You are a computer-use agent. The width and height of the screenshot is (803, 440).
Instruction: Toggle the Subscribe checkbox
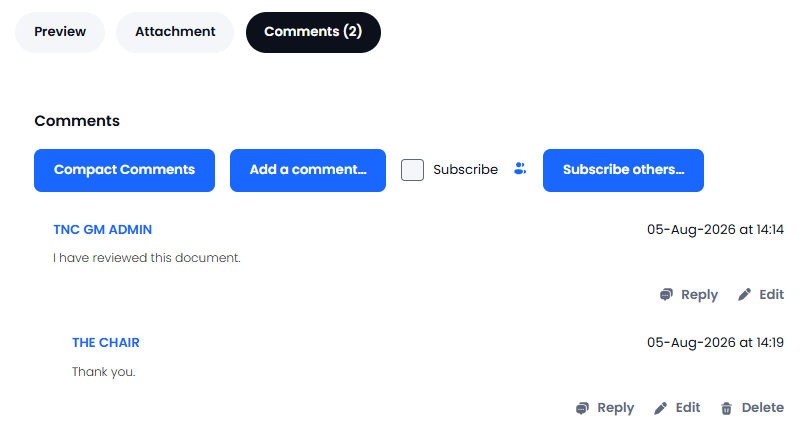point(412,170)
